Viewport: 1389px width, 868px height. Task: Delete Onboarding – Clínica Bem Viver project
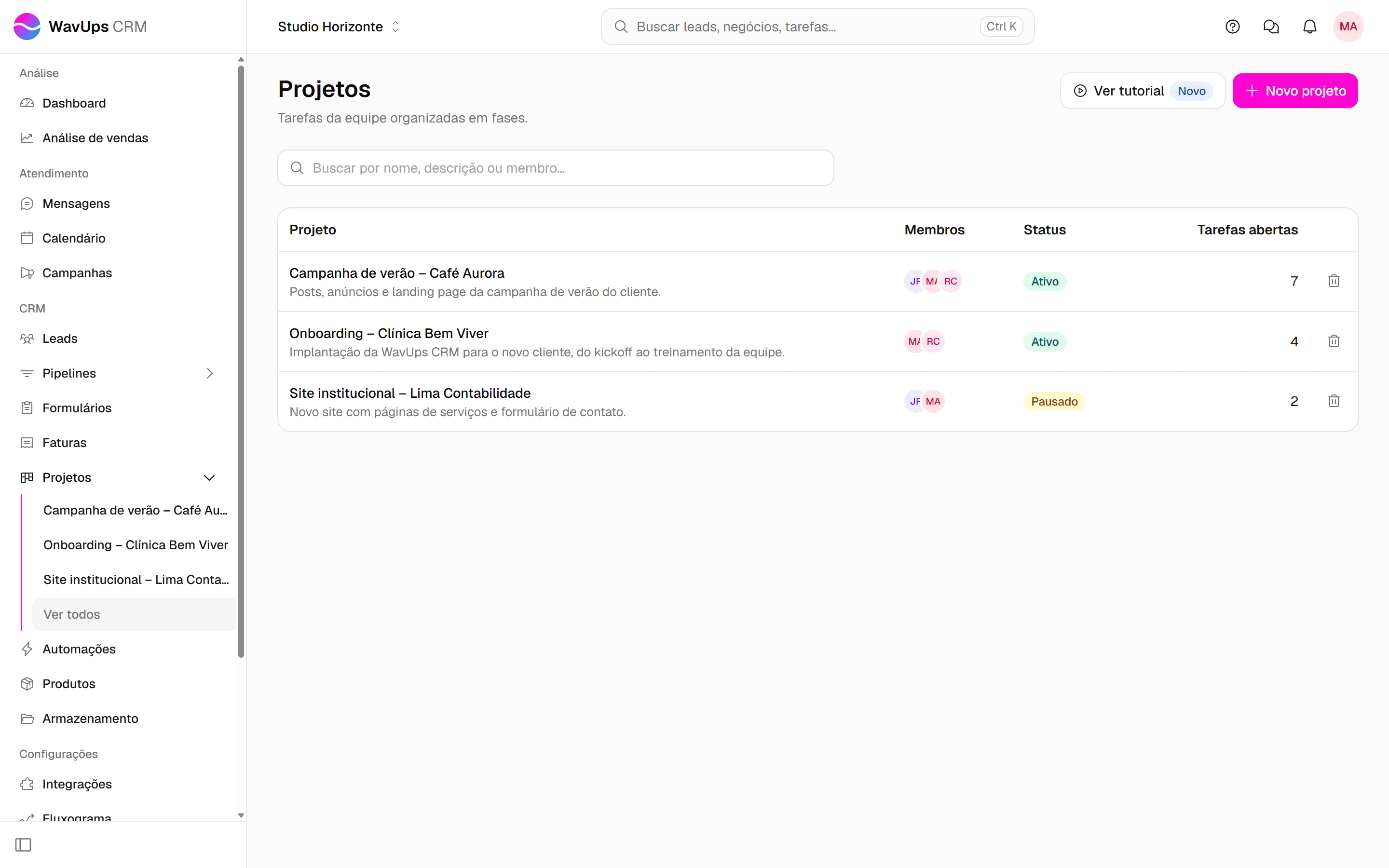pyautogui.click(x=1334, y=341)
